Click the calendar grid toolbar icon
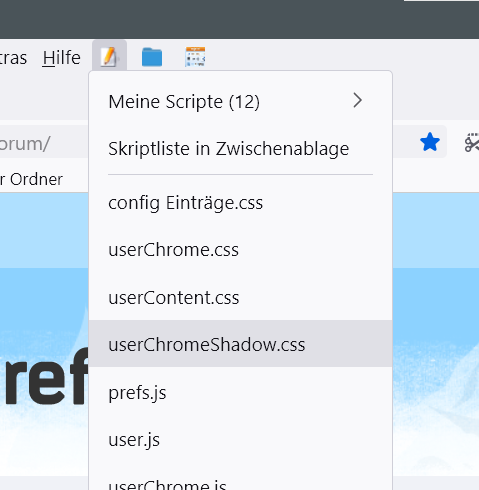Screen dimensions: 479x490 [x=195, y=57]
